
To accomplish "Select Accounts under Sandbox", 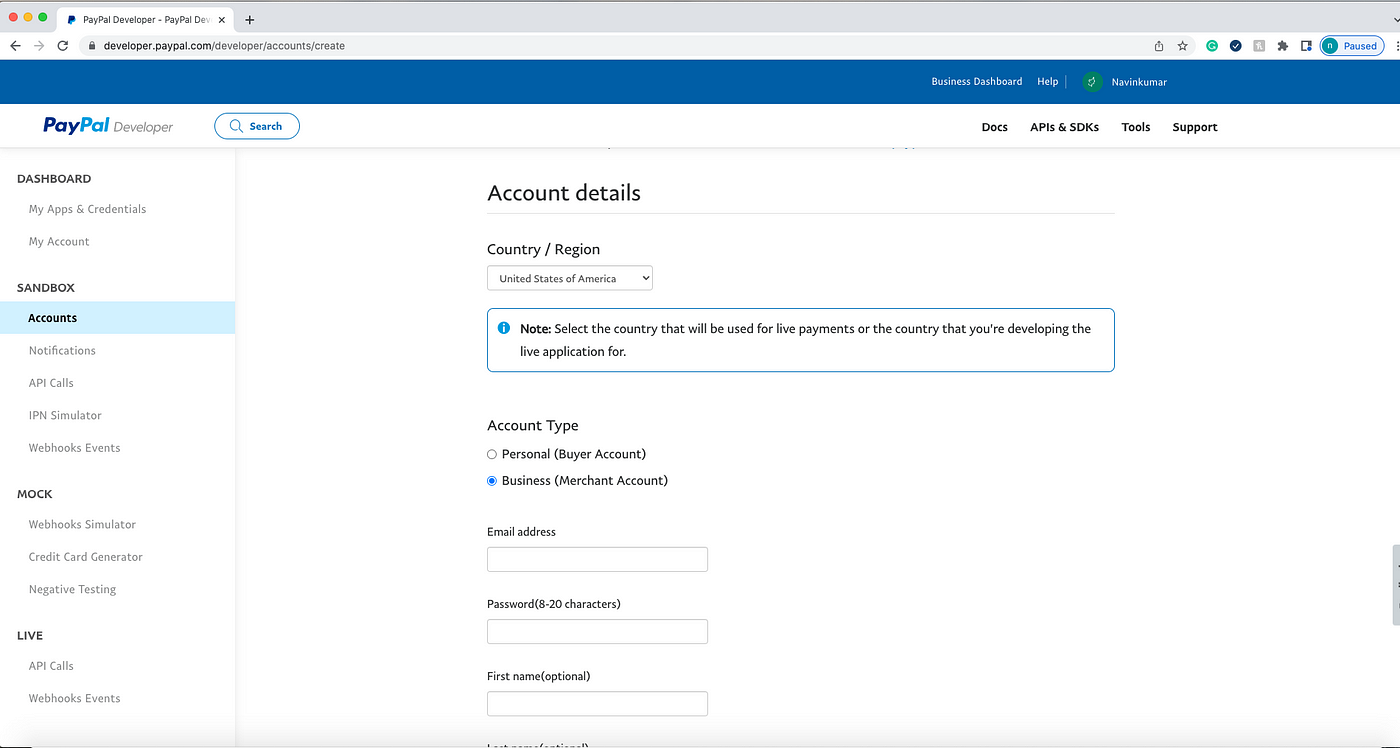I will pos(117,318).
